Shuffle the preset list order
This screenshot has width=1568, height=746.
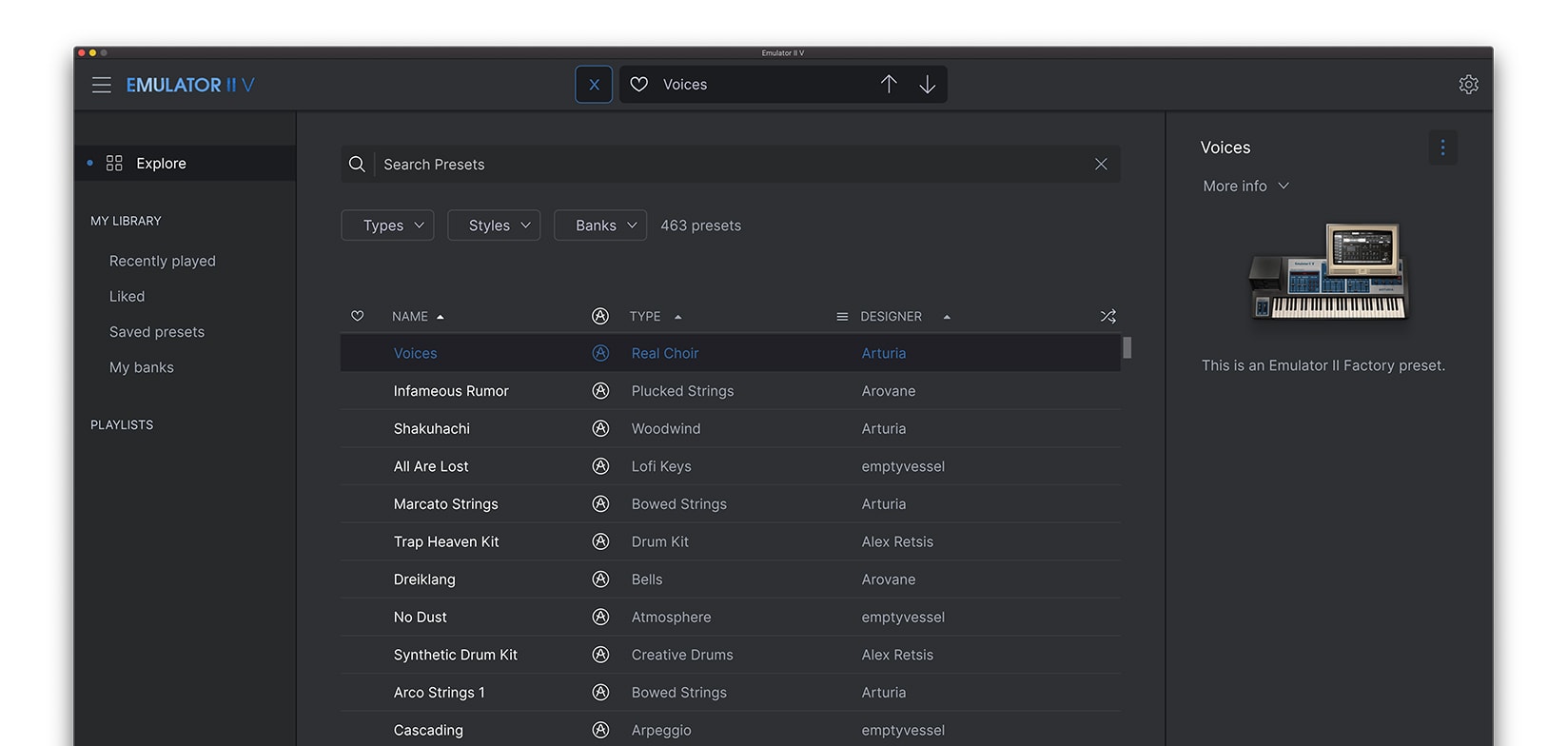[x=1107, y=316]
